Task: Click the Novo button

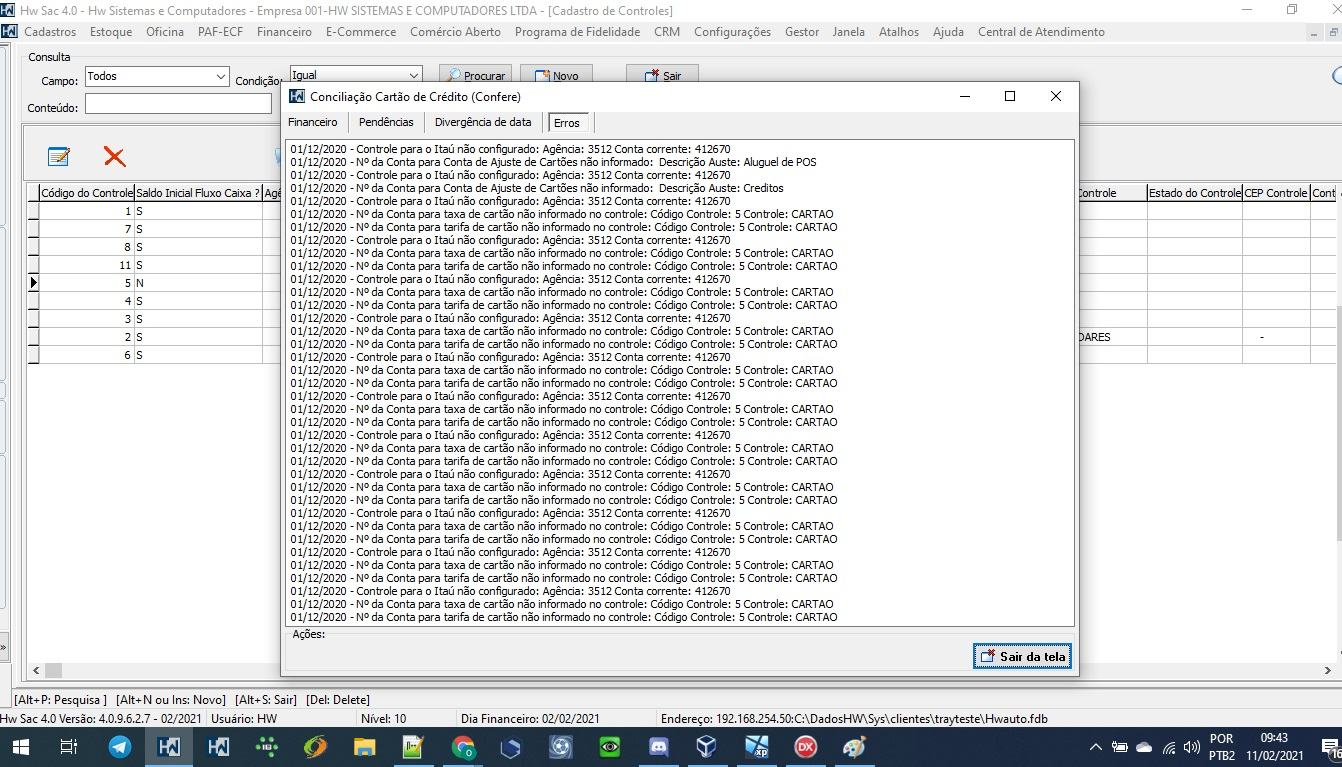Action: point(557,76)
